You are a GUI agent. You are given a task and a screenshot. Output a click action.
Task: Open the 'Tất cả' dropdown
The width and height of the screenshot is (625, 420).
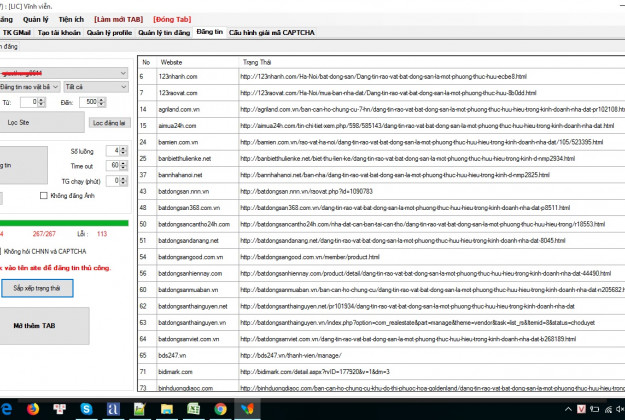pyautogui.click(x=96, y=87)
